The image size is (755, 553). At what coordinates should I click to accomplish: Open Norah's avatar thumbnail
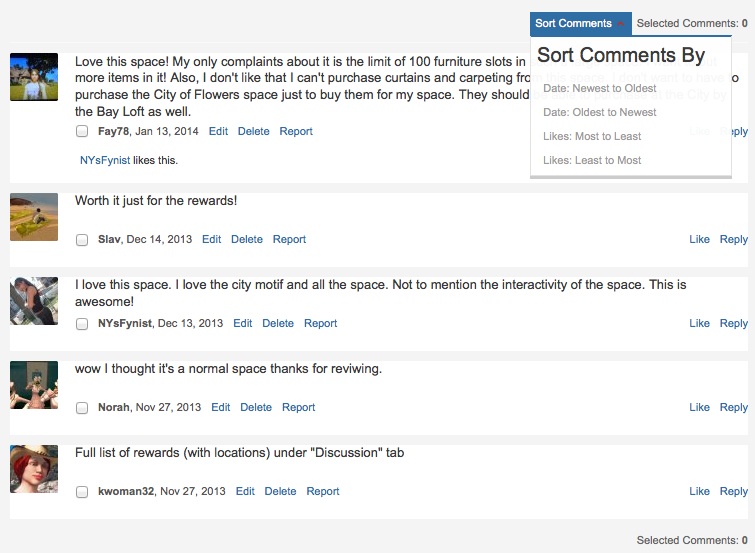click(34, 385)
